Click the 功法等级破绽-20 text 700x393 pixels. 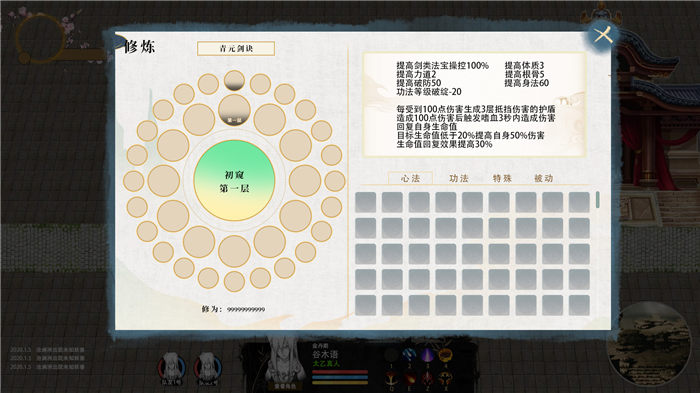[x=429, y=92]
